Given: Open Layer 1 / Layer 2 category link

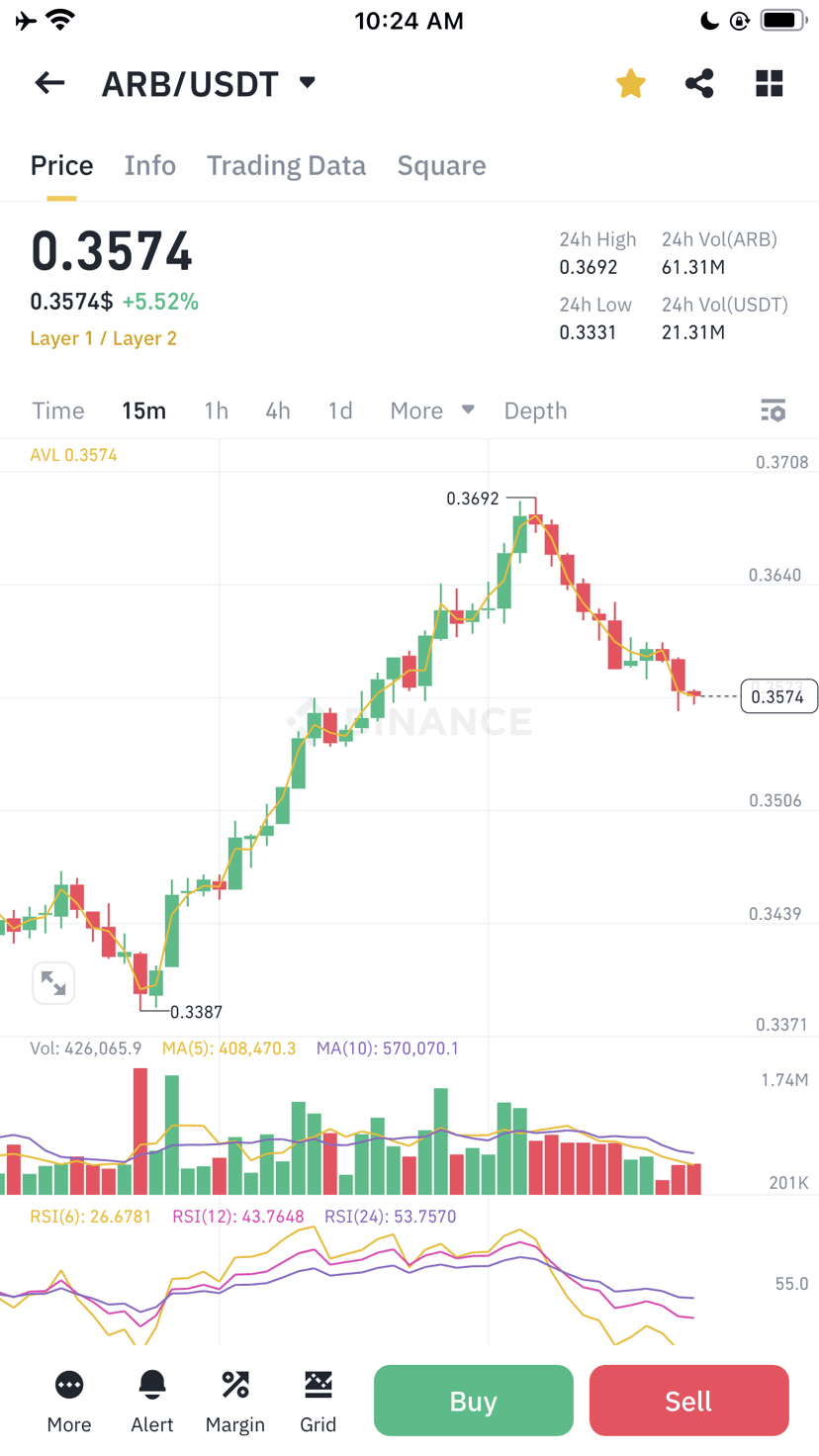Looking at the screenshot, I should click(104, 338).
